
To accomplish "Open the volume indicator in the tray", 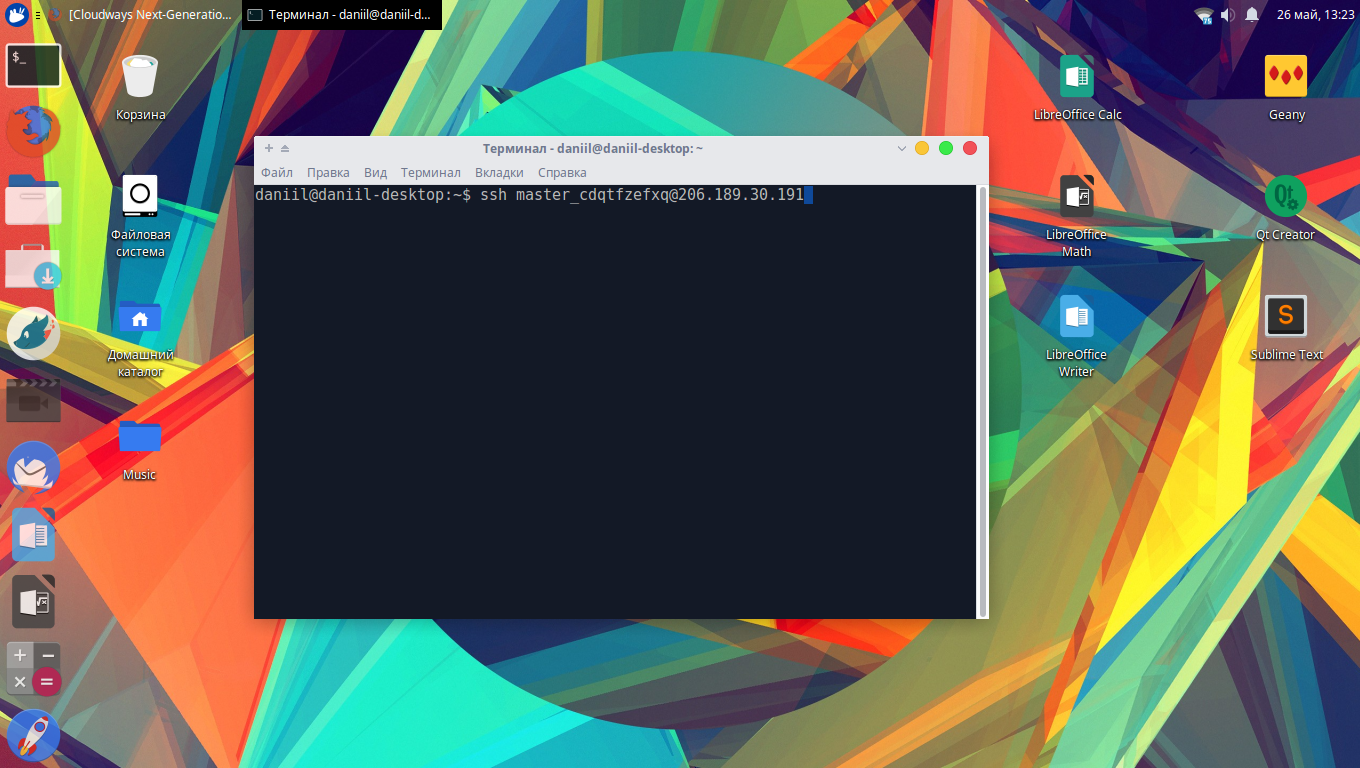I will click(x=1227, y=15).
